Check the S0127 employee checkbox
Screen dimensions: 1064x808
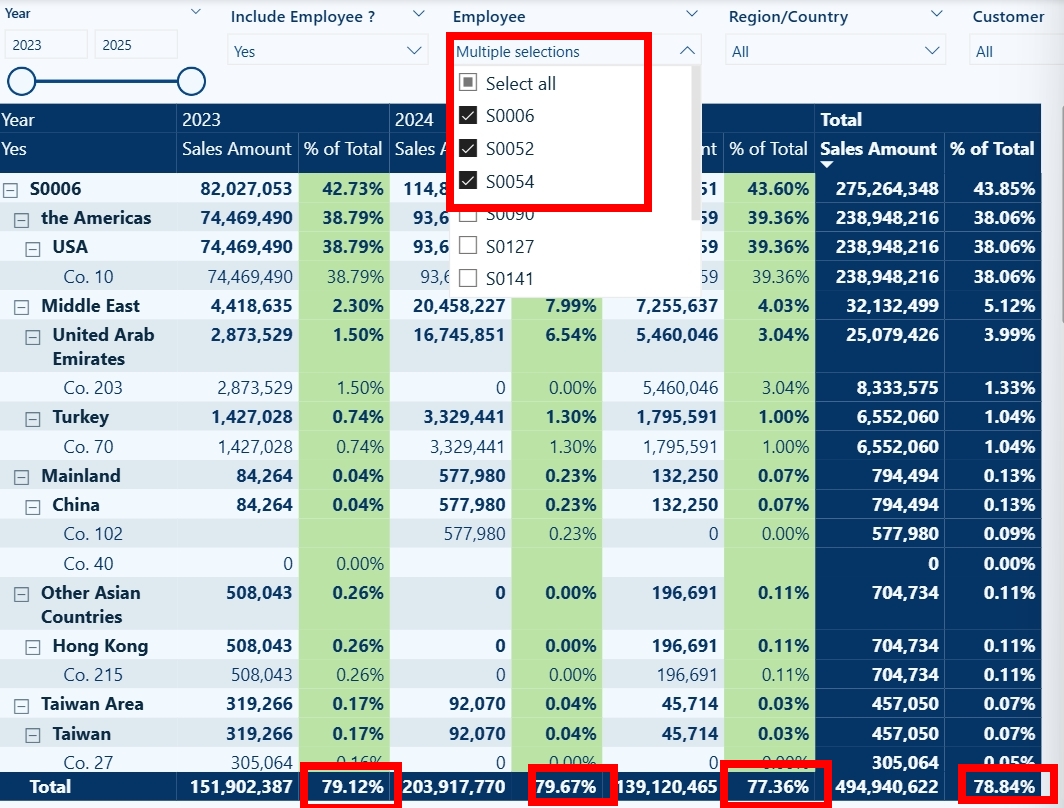click(x=468, y=246)
